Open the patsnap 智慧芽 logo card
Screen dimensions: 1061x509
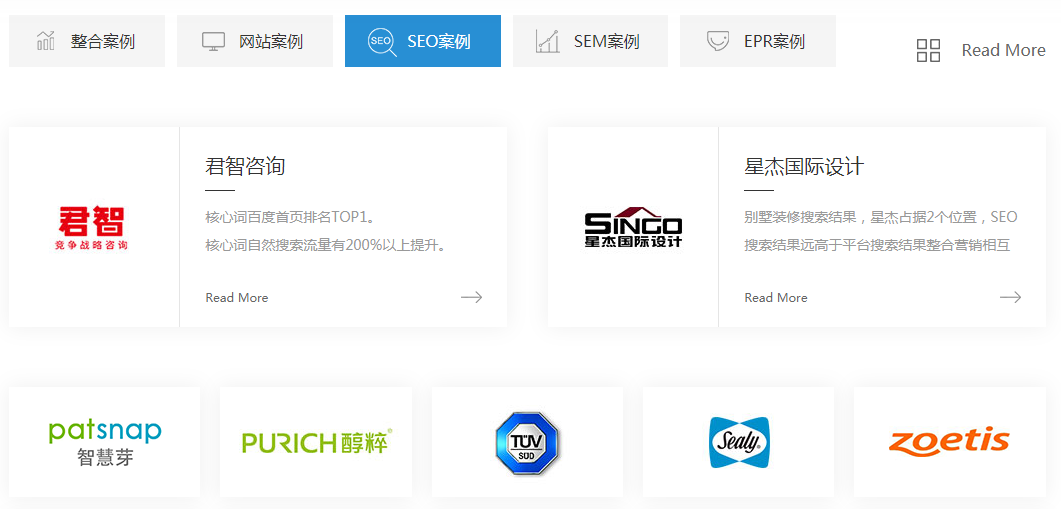[105, 442]
